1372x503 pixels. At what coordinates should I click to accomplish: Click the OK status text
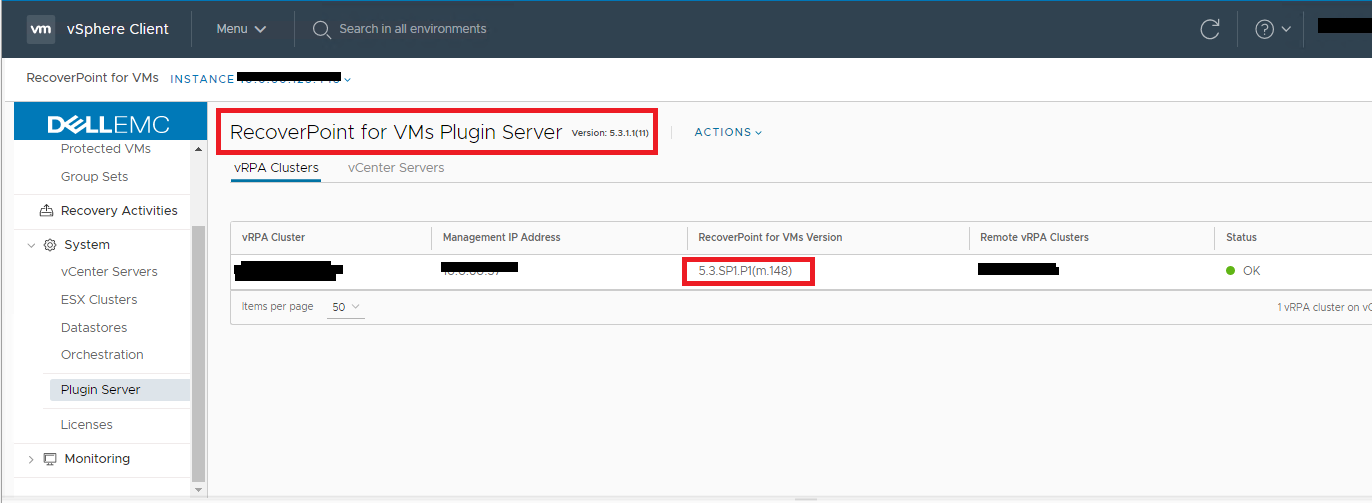[x=1251, y=271]
